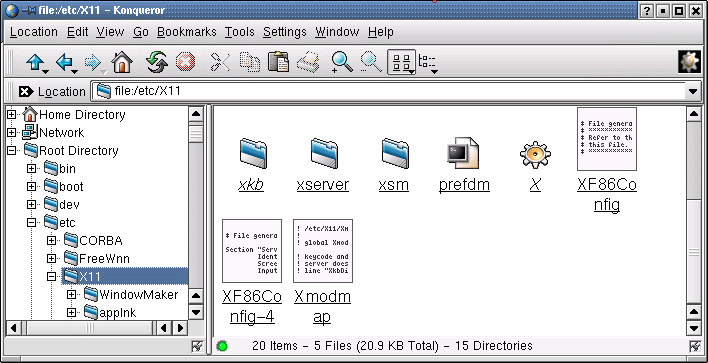Expand the Network tree node
Viewport: 708px width, 363px height.
[x=12, y=133]
